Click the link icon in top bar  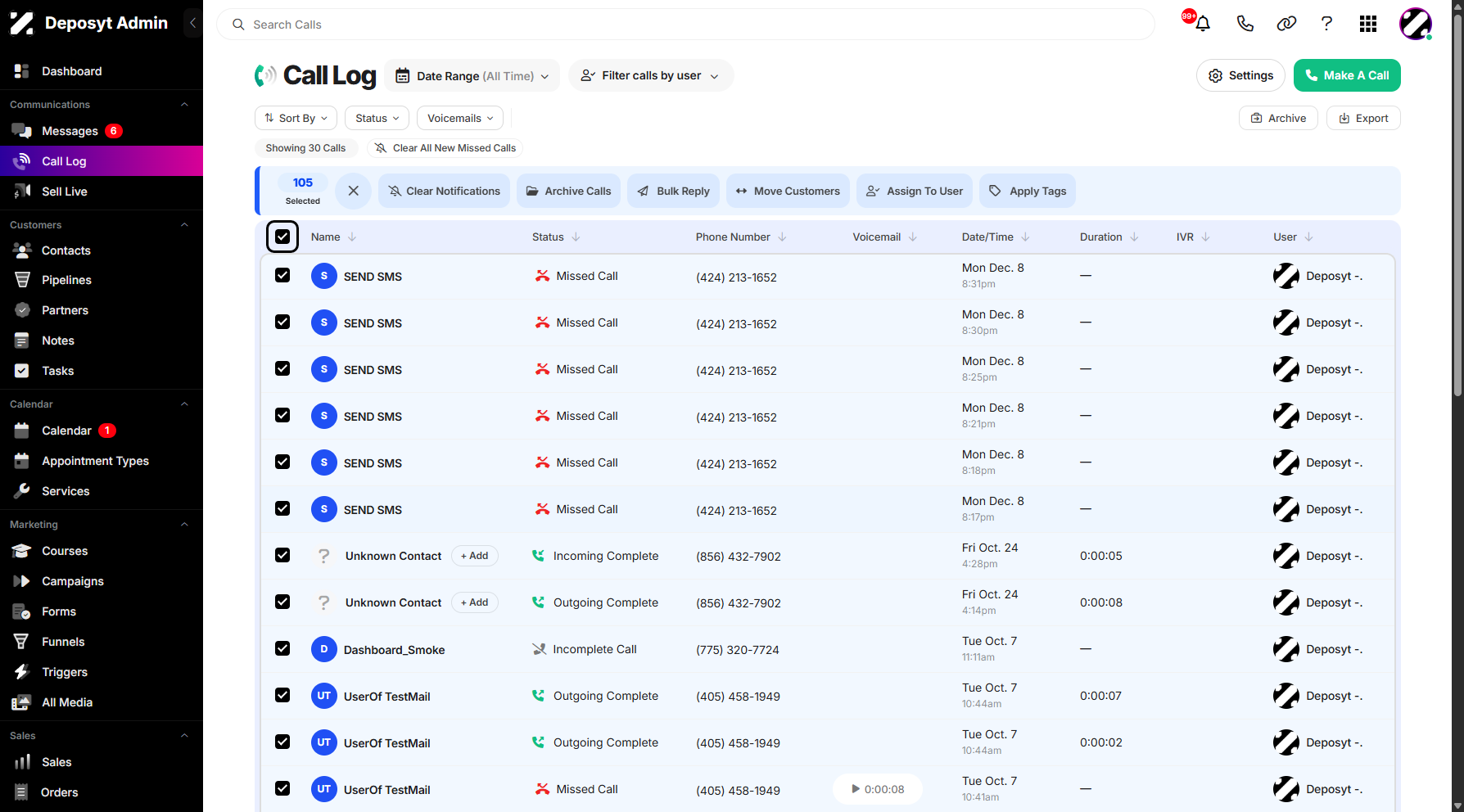pos(1286,24)
